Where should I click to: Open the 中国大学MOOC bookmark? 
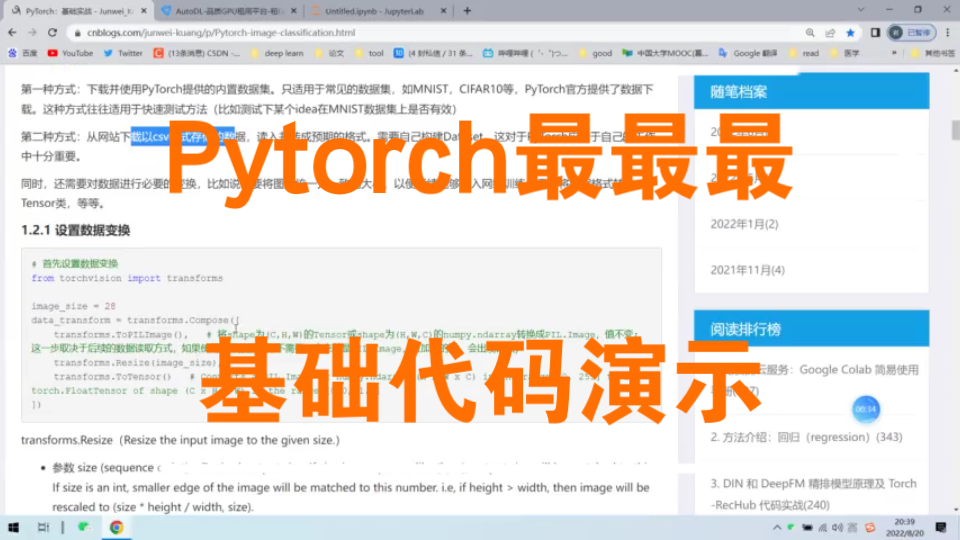click(x=665, y=53)
